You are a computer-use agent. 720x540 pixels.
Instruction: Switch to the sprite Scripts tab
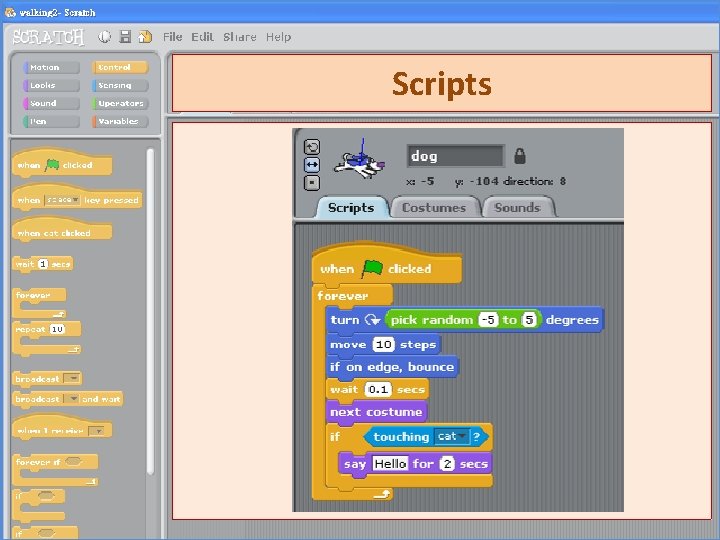pyautogui.click(x=351, y=208)
